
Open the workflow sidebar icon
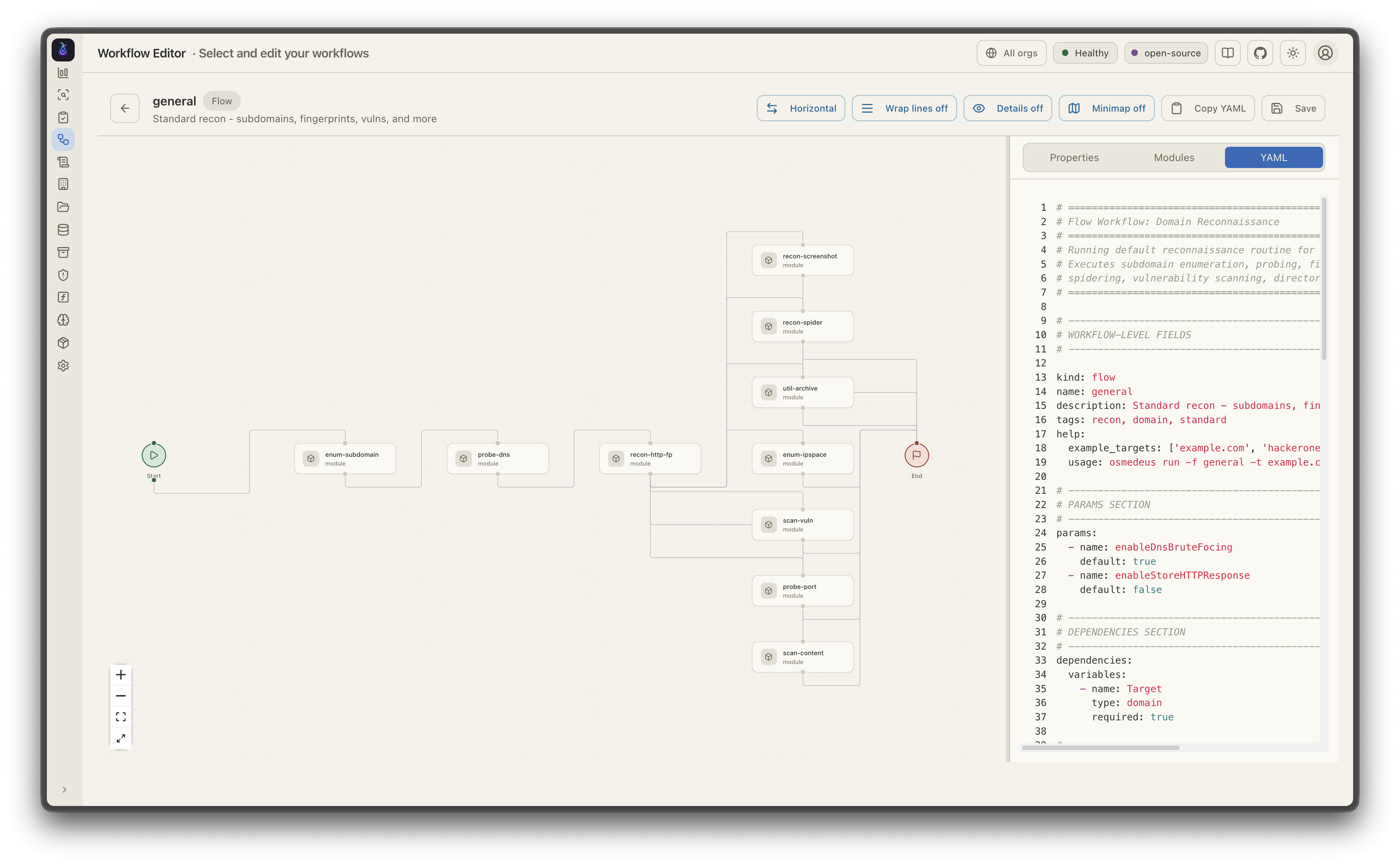pyautogui.click(x=63, y=140)
